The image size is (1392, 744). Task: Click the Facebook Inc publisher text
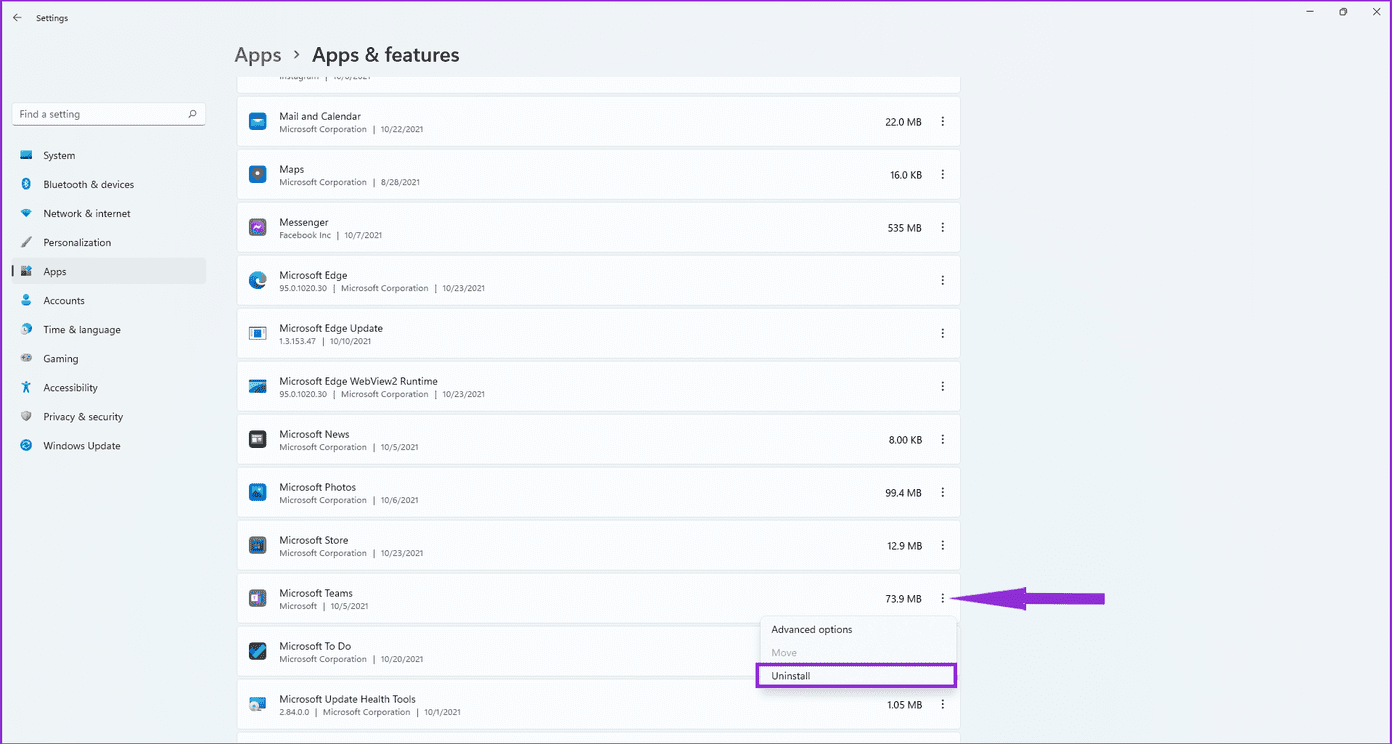click(305, 235)
